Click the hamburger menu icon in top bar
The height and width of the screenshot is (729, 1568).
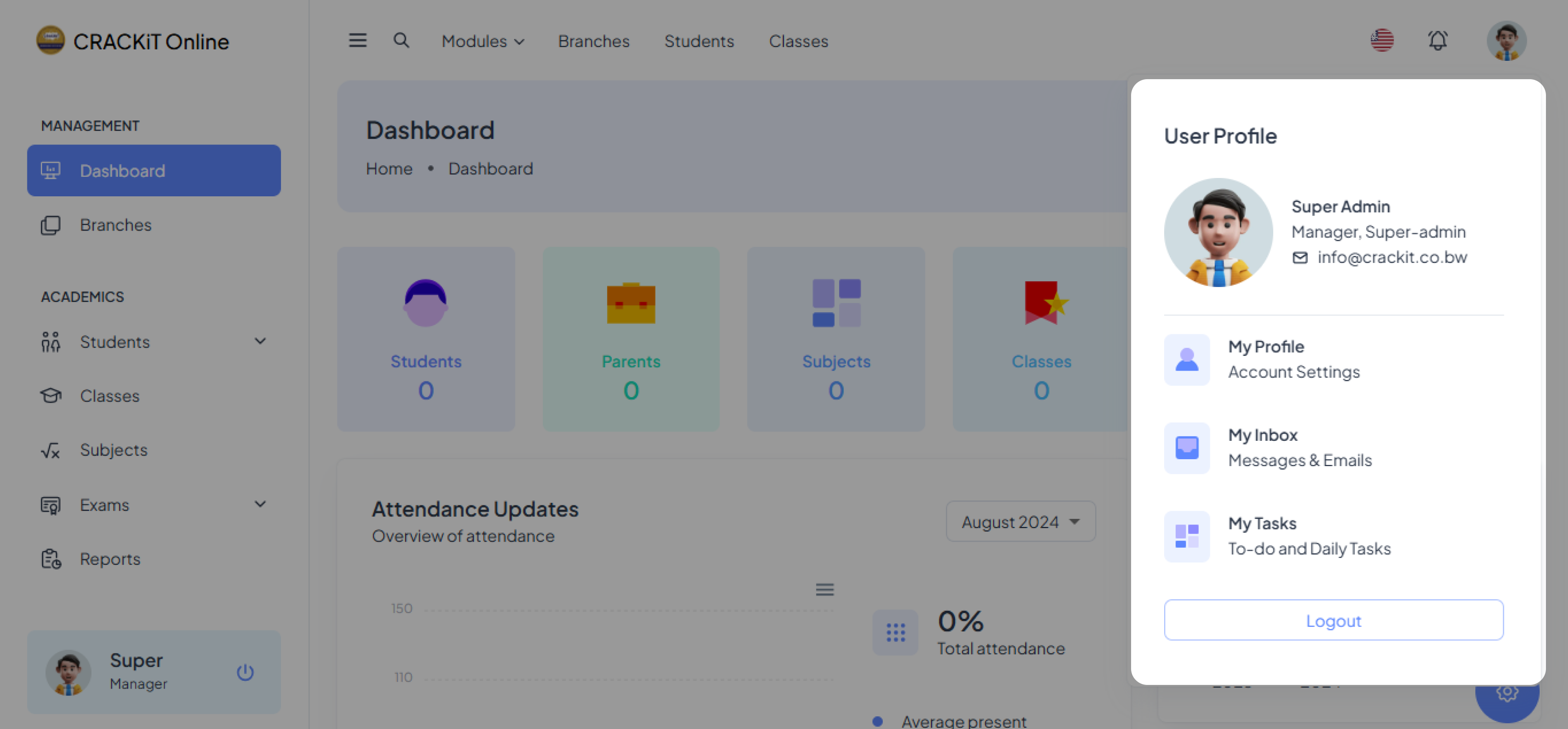coord(357,41)
